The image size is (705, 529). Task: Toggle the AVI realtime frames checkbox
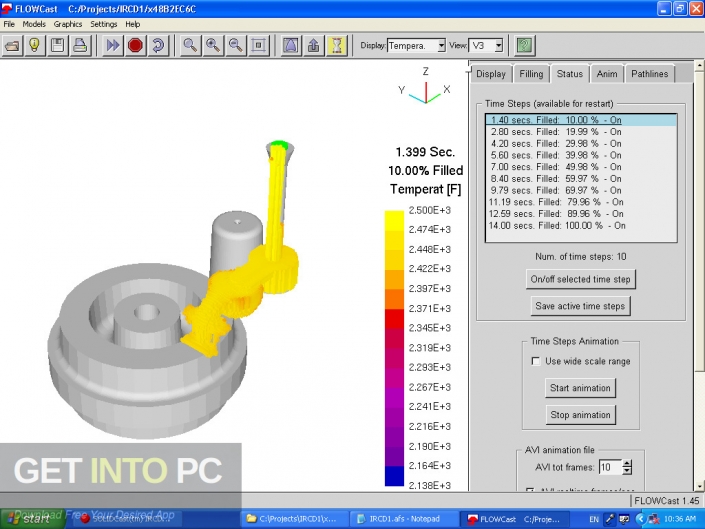pyautogui.click(x=531, y=492)
